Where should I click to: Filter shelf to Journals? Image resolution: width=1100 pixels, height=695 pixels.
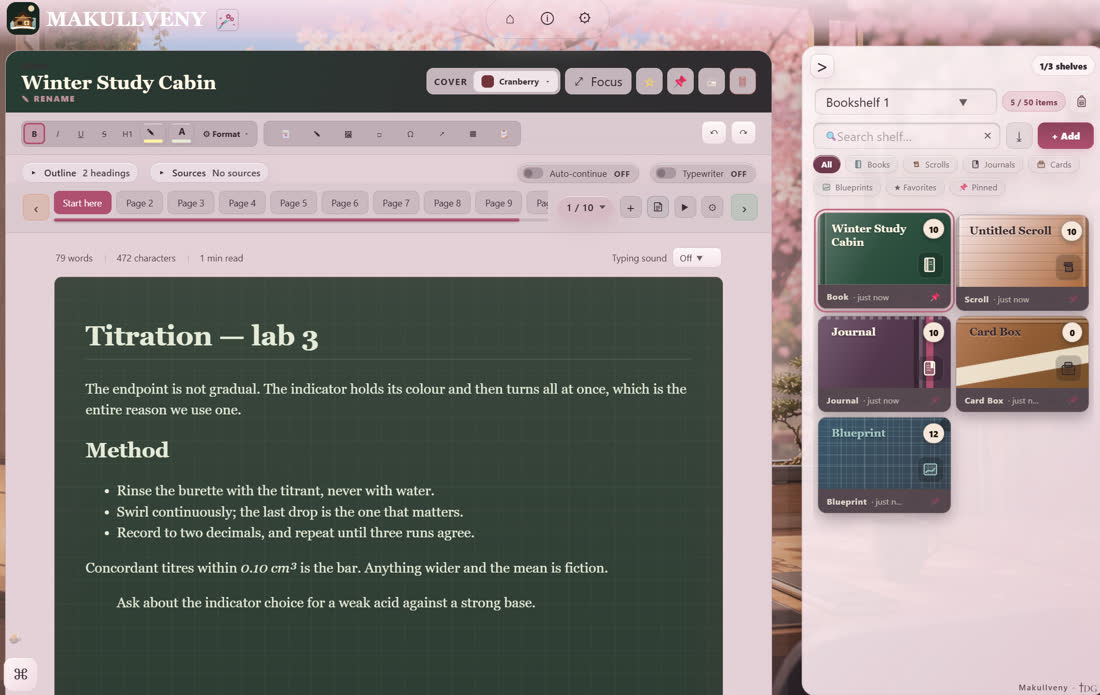click(993, 165)
